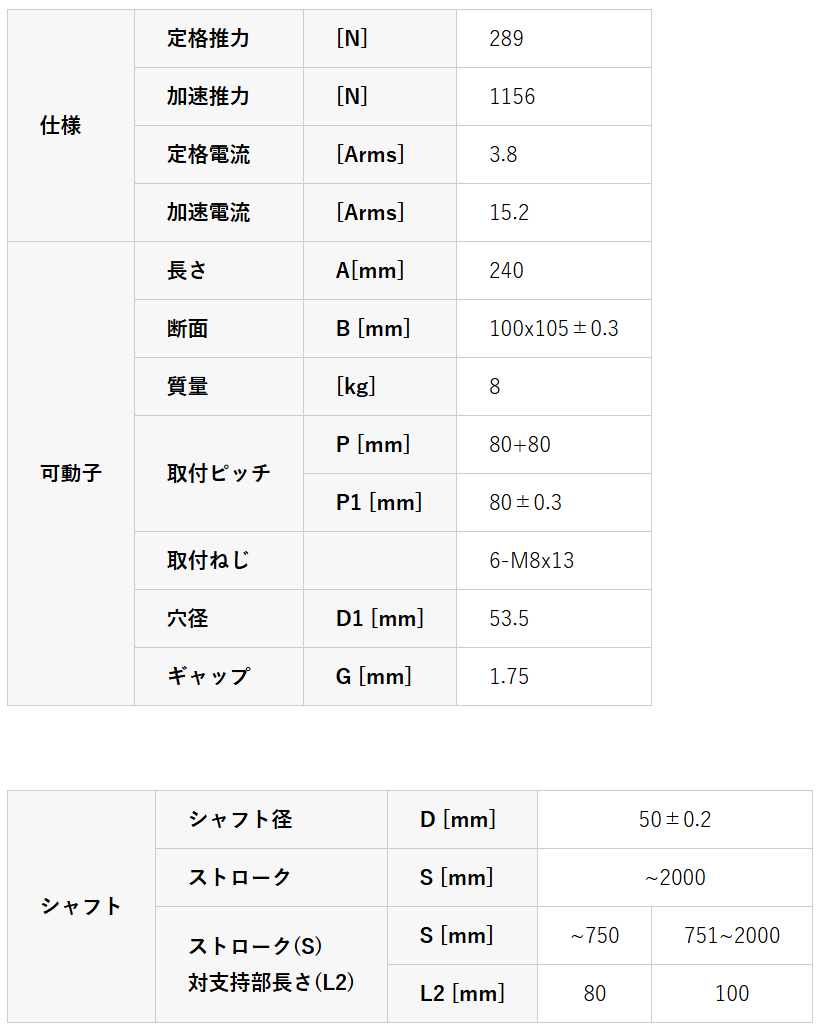The height and width of the screenshot is (1030, 828).
Task: Click the 6-M8x13 mounting screw value
Action: (532, 561)
